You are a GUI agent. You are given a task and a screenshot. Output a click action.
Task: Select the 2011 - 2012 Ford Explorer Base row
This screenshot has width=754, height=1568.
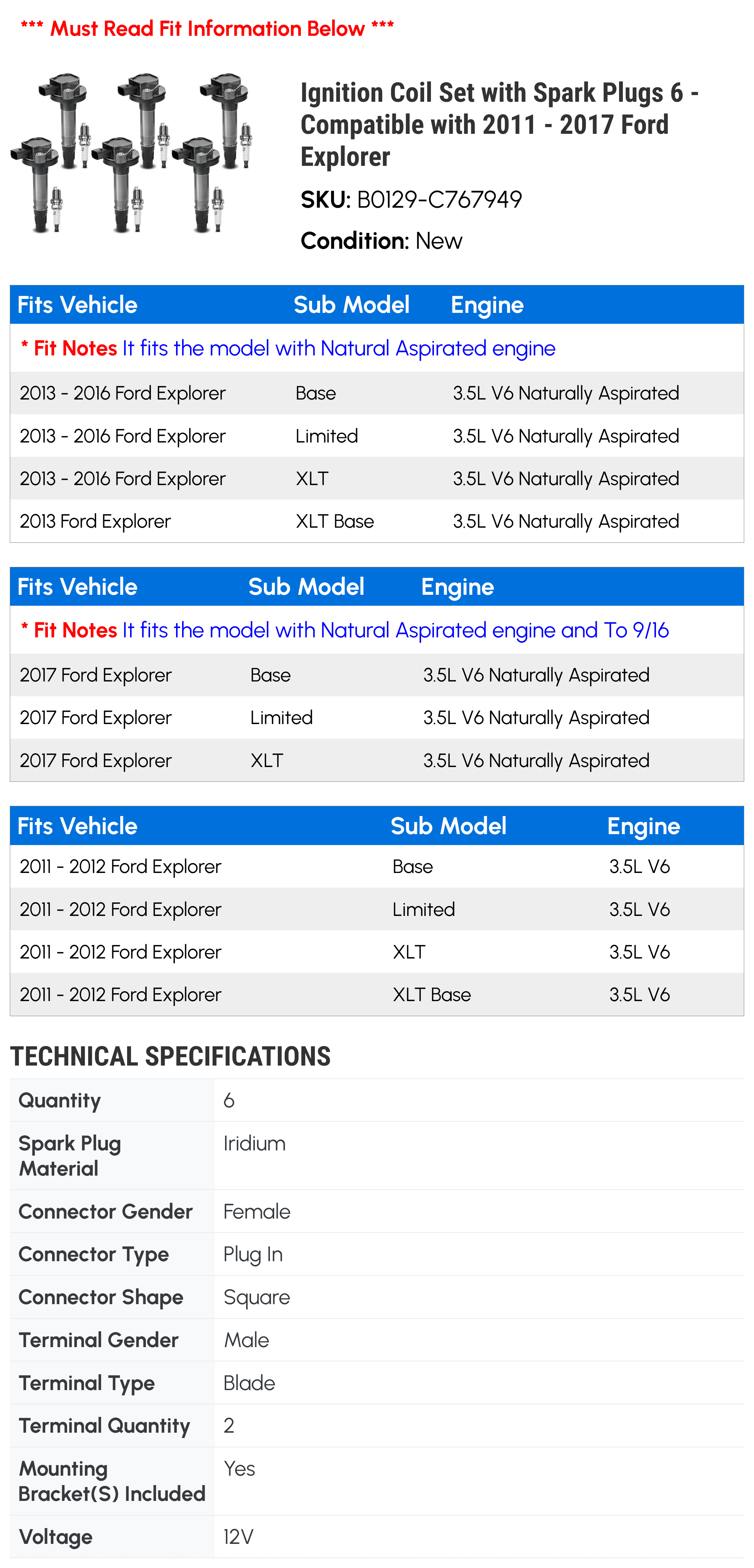(376, 866)
